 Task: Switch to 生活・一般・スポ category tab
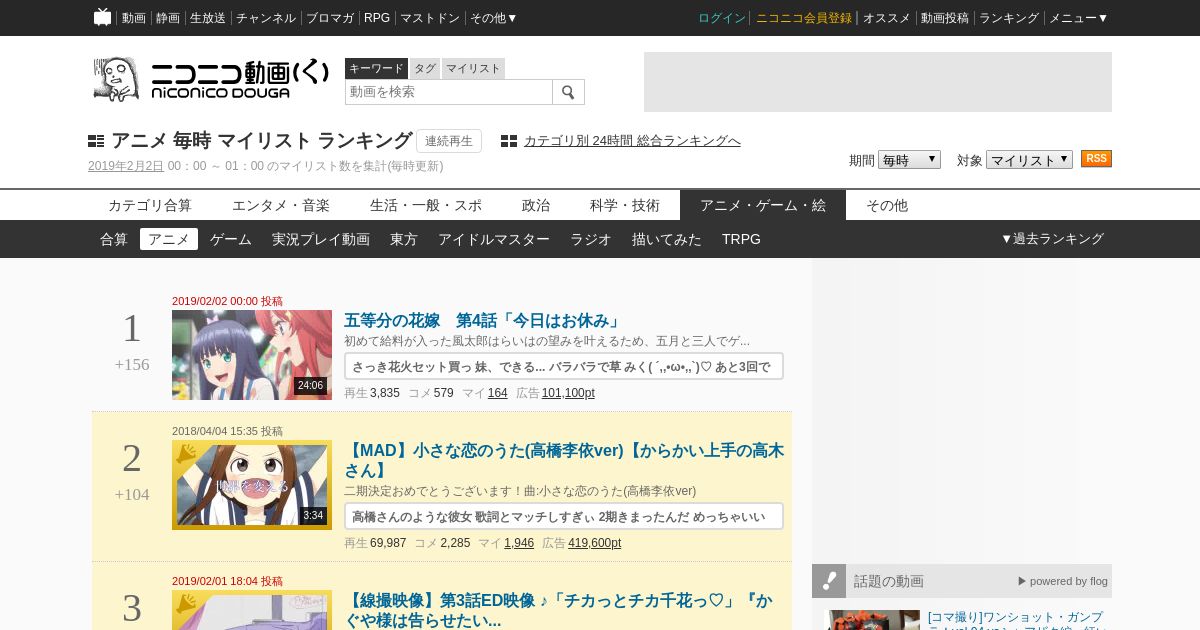426,205
